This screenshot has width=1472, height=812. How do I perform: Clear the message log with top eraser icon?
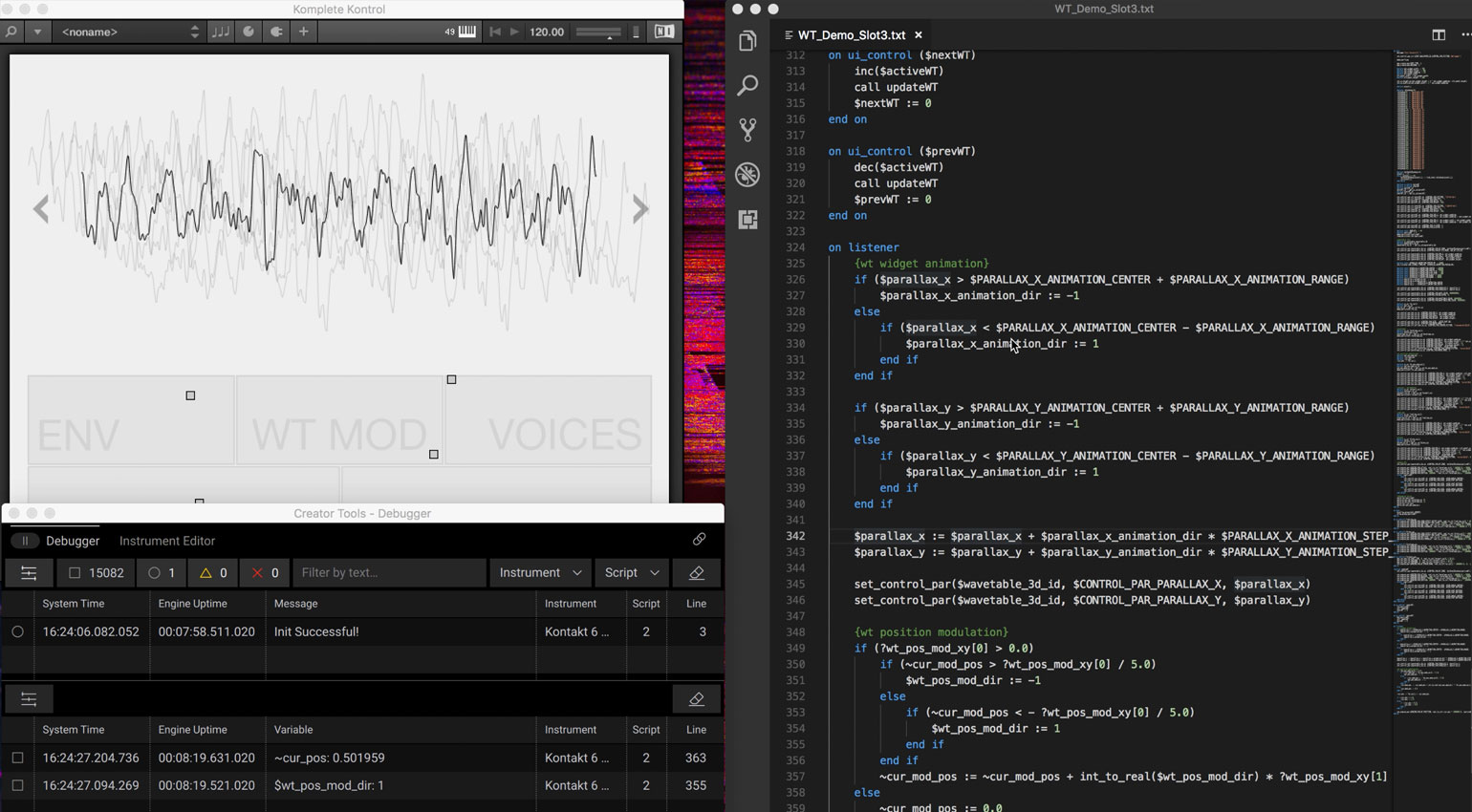click(x=696, y=573)
